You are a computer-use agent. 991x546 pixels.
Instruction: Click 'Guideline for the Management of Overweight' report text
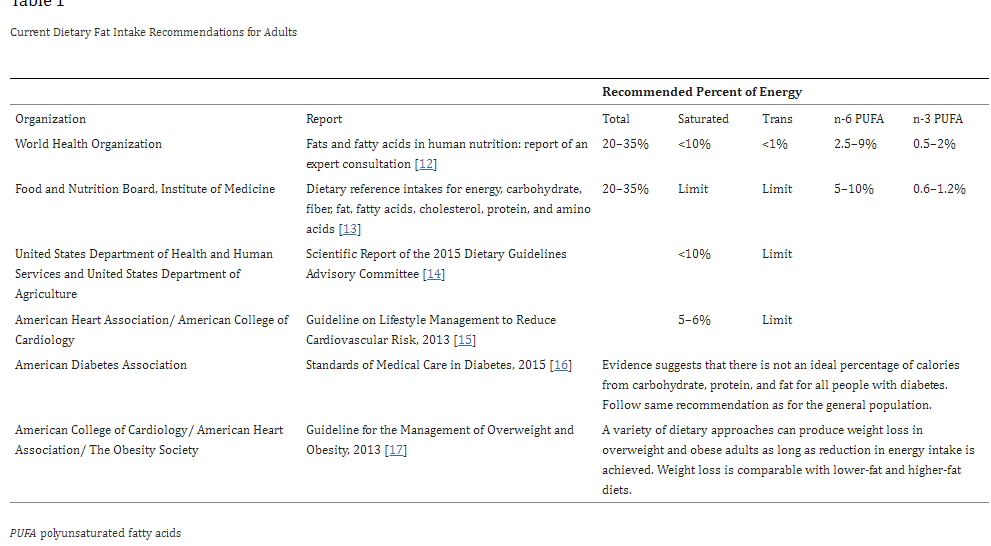[440, 440]
